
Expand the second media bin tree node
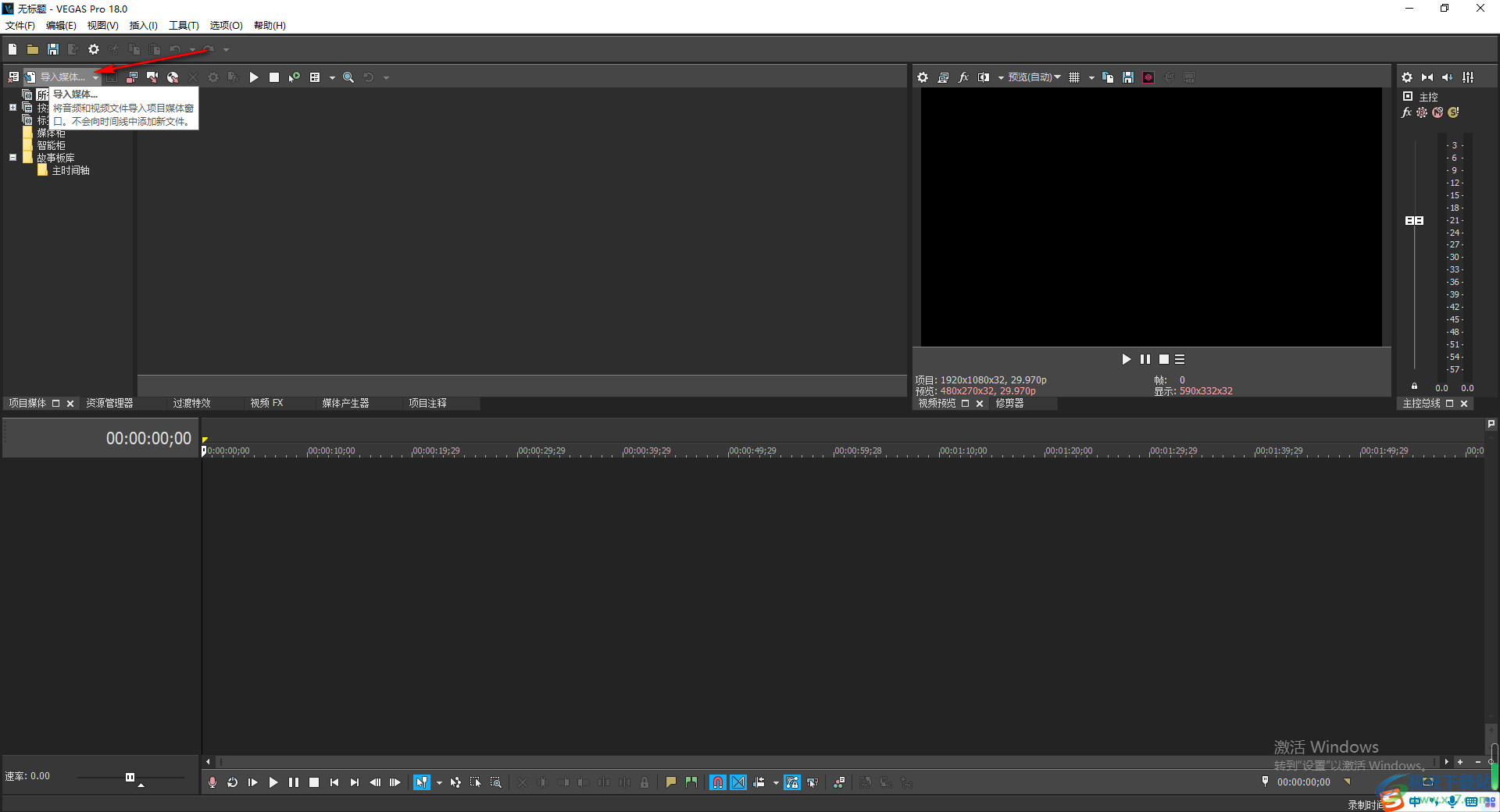(x=12, y=108)
